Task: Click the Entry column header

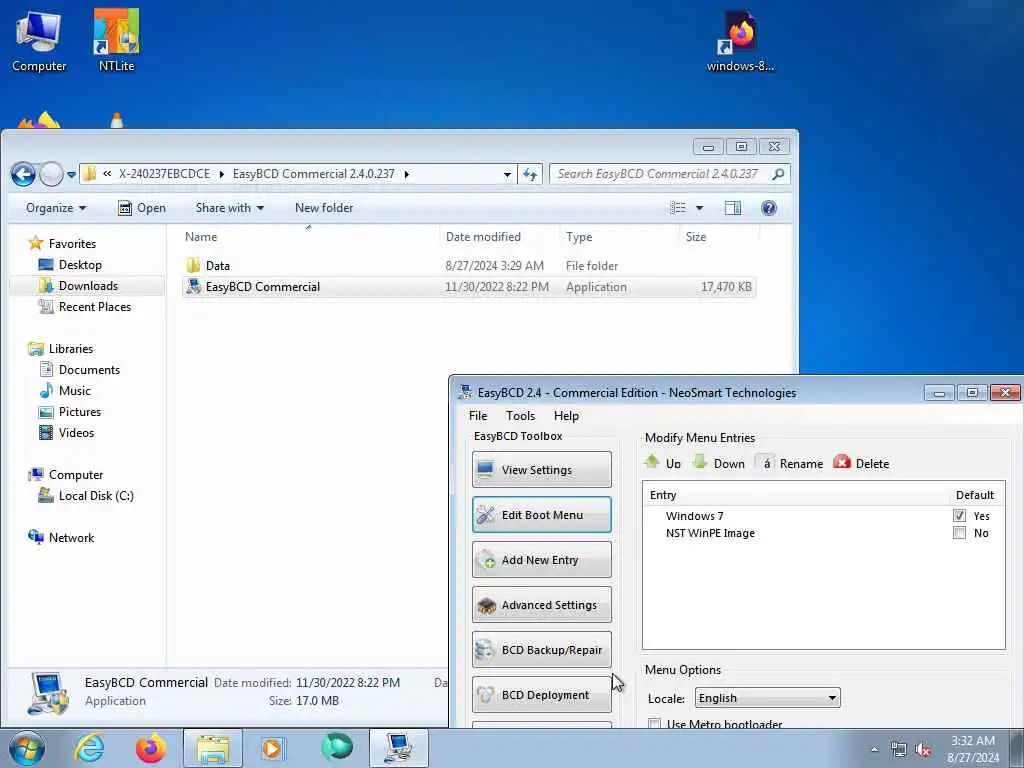Action: click(663, 495)
